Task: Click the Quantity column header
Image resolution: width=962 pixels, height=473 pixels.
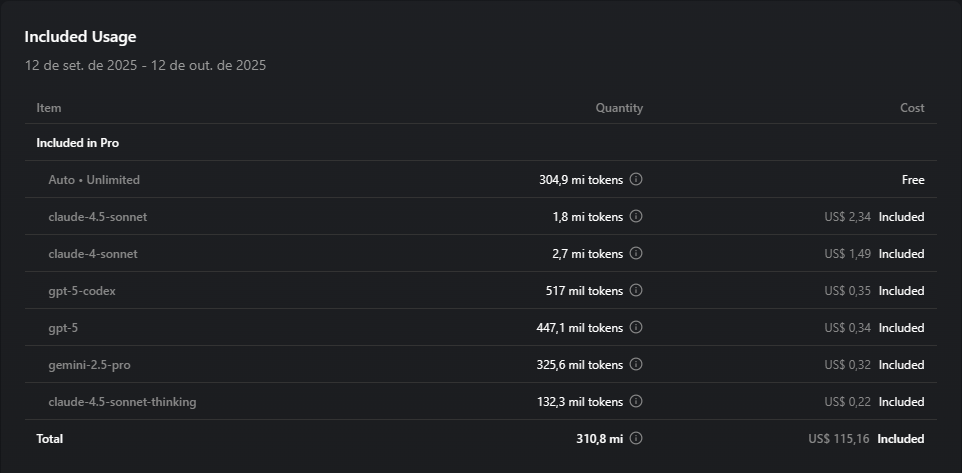Action: tap(619, 108)
